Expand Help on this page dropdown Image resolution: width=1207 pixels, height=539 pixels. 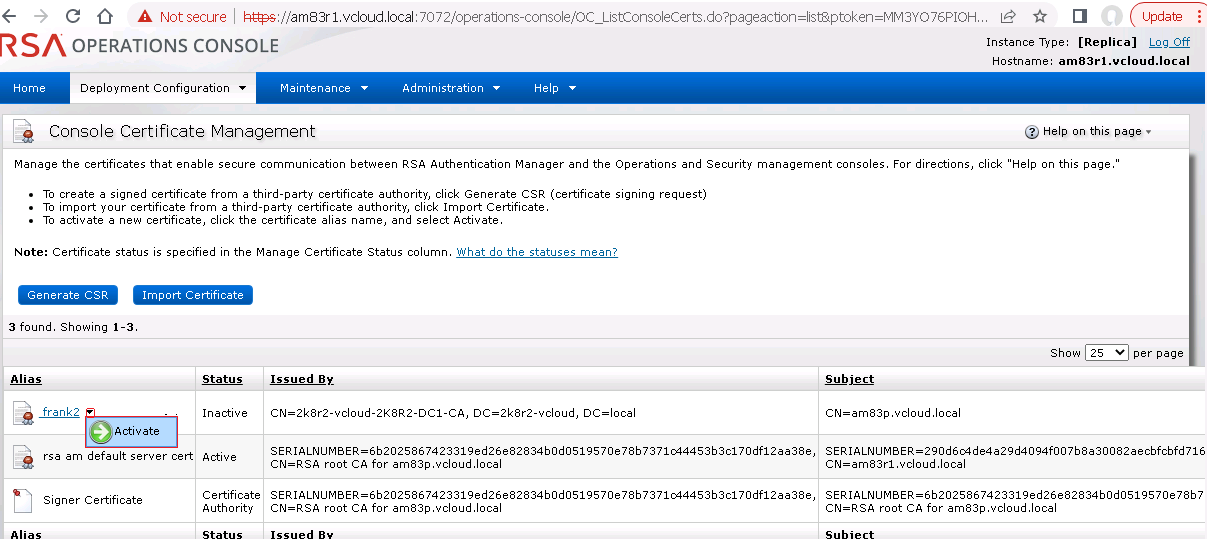pyautogui.click(x=1089, y=132)
